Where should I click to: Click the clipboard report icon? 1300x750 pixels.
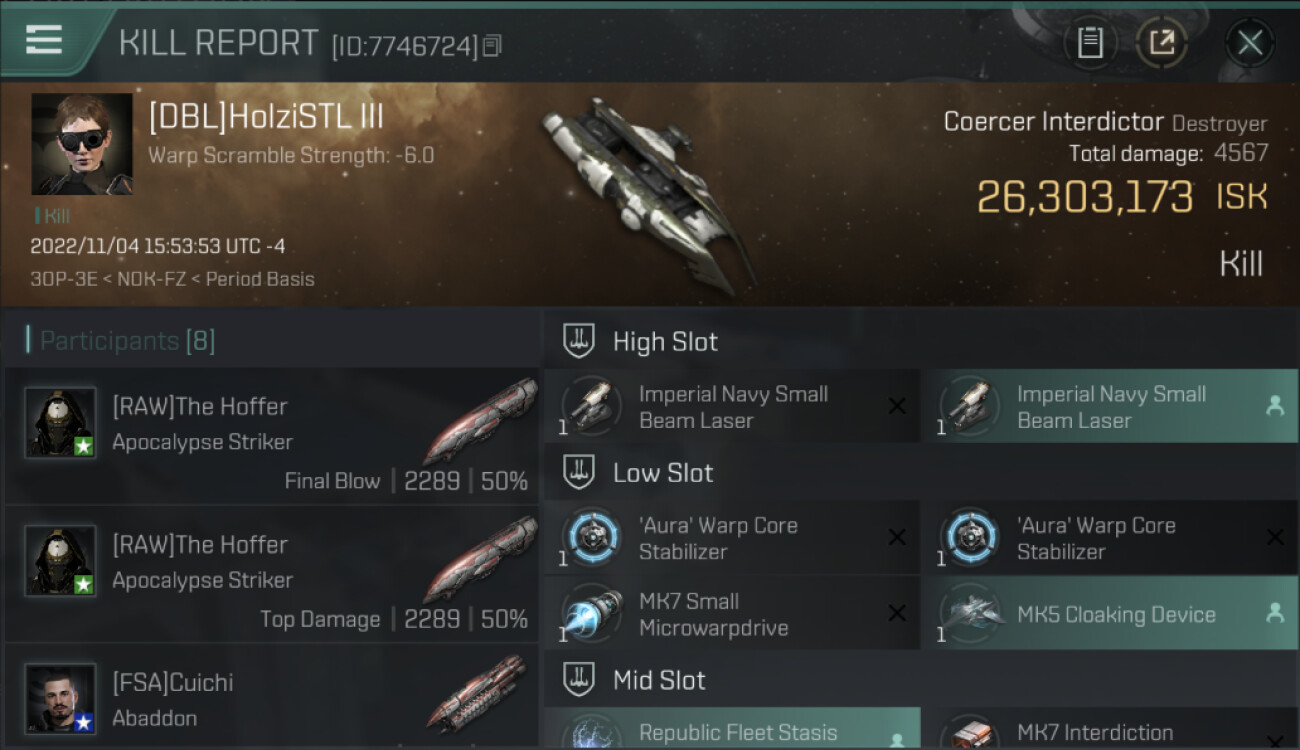[x=1090, y=42]
